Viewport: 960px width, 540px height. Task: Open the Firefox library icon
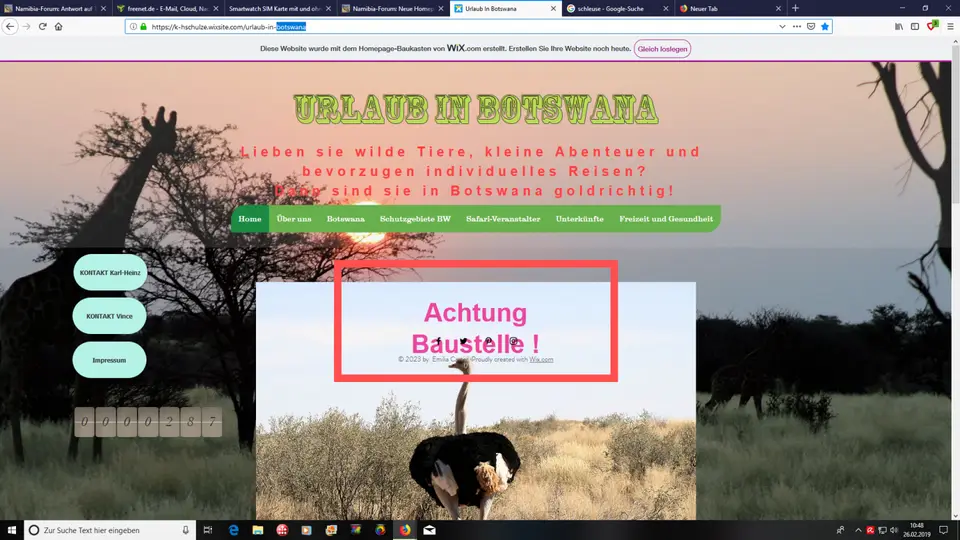pos(899,26)
